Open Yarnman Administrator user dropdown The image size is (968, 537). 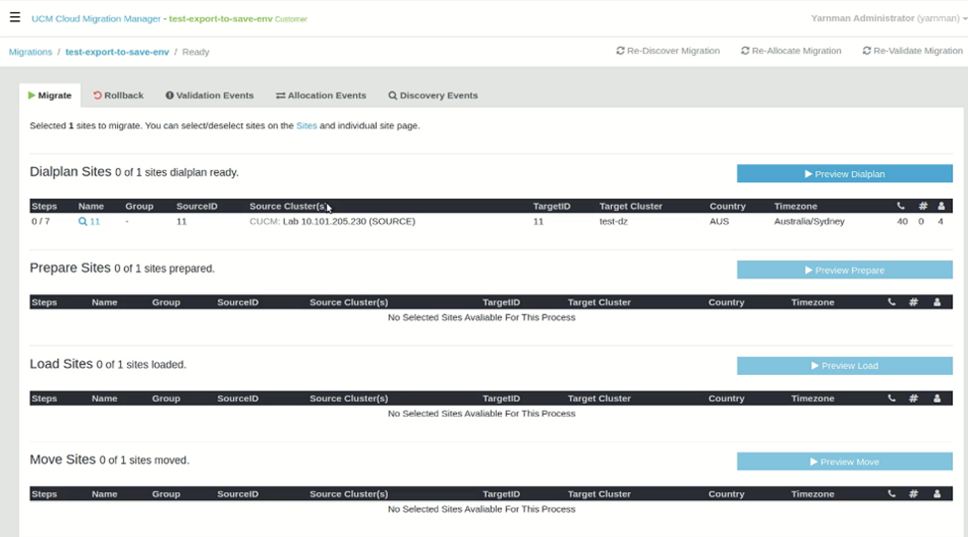[x=888, y=19]
